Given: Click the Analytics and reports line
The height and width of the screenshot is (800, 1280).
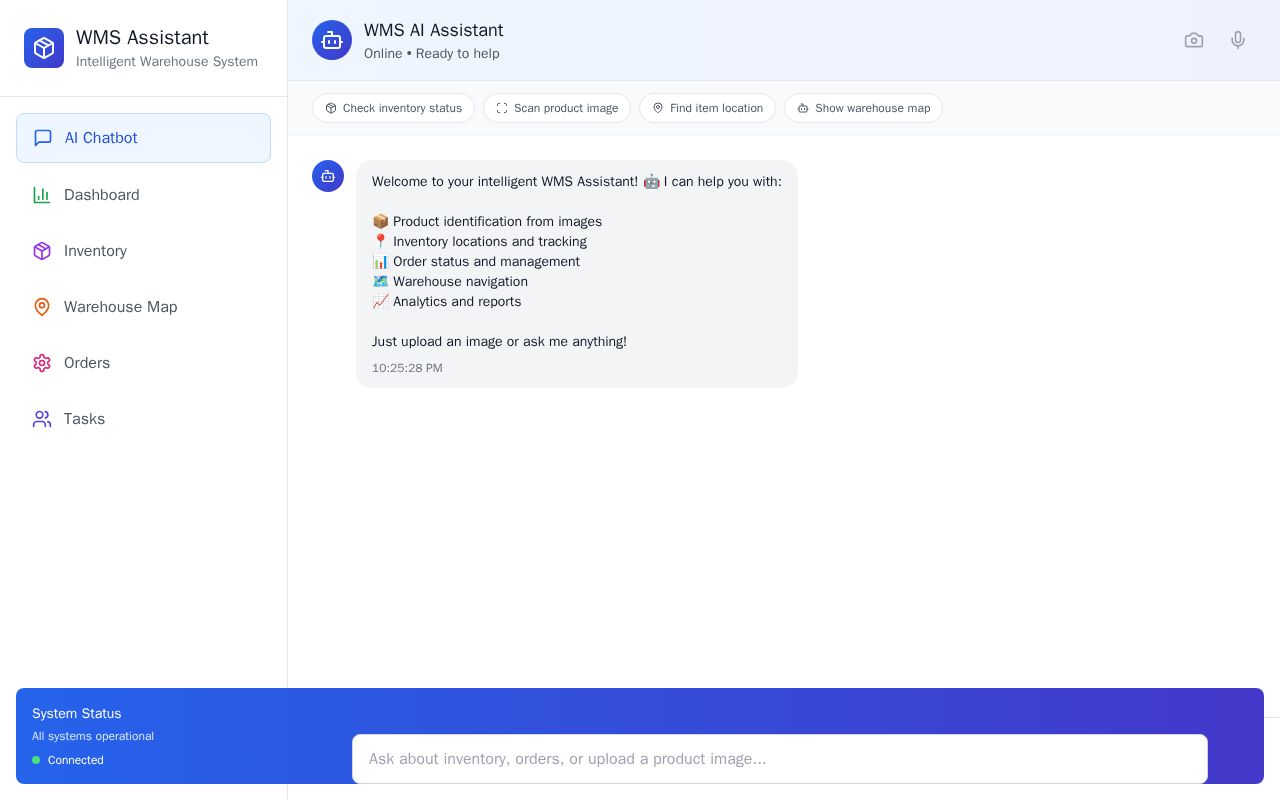Looking at the screenshot, I should (x=447, y=301).
